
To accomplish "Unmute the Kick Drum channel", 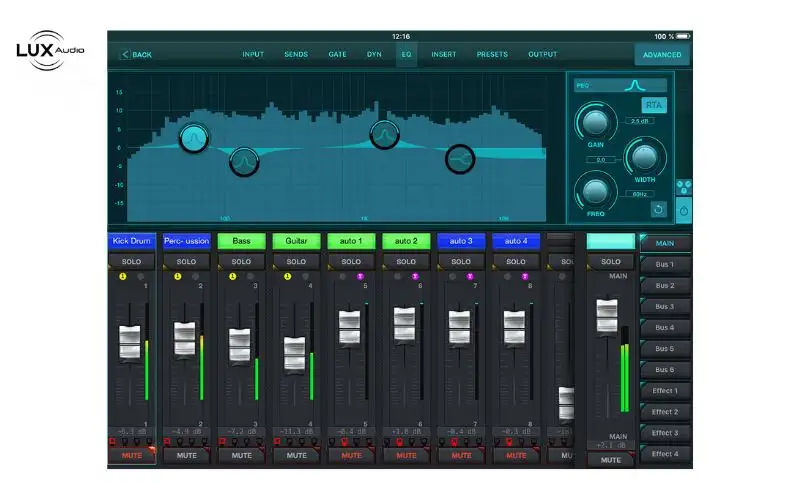I will [132, 455].
